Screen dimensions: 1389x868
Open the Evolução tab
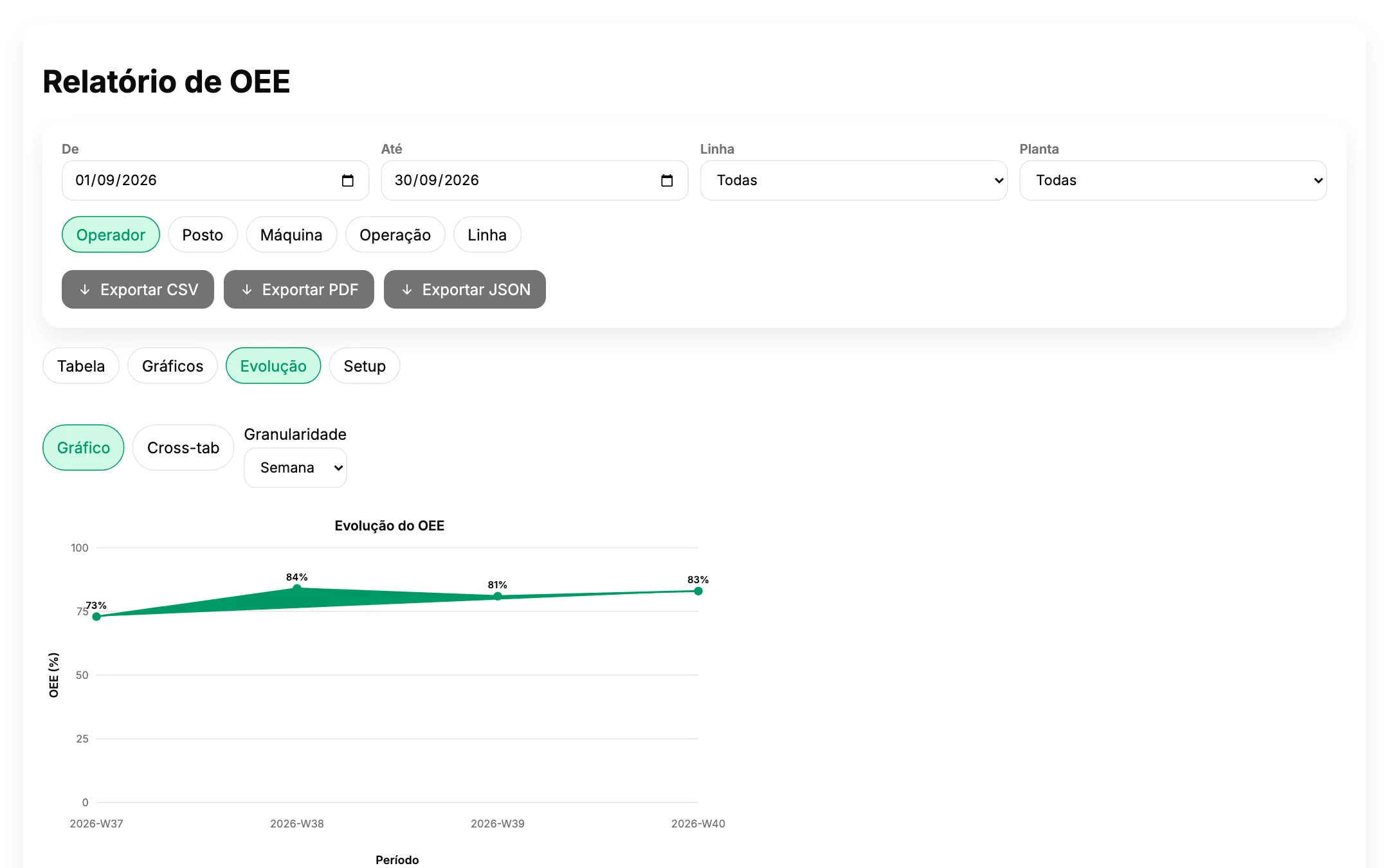pyautogui.click(x=273, y=366)
